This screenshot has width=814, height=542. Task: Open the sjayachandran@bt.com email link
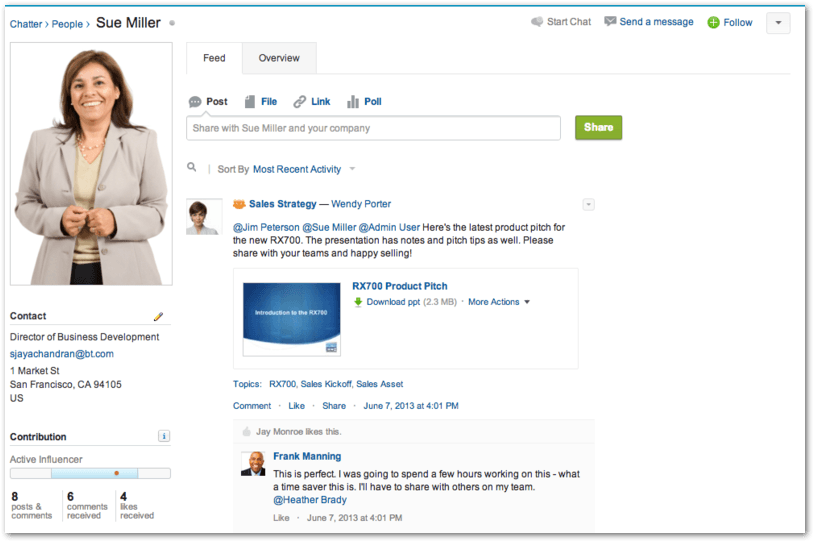click(x=62, y=354)
